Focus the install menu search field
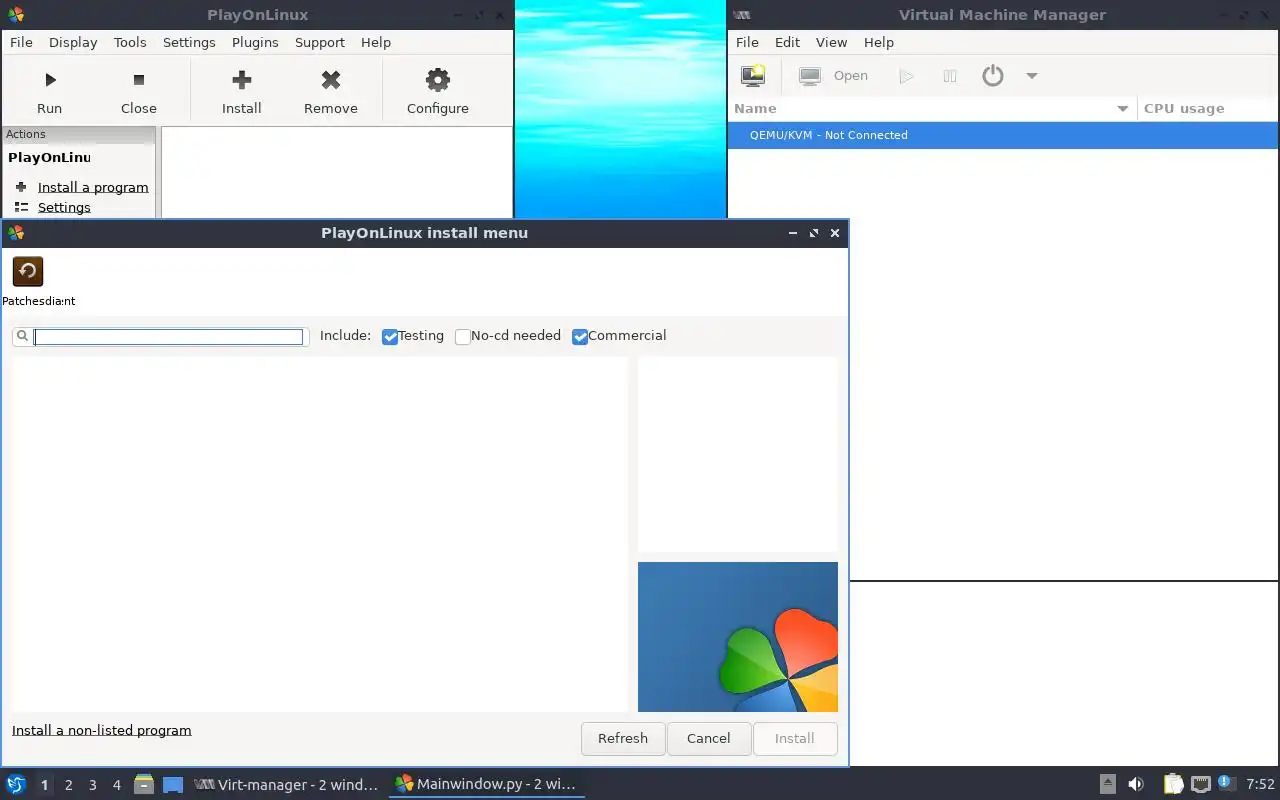The height and width of the screenshot is (800, 1280). point(168,337)
